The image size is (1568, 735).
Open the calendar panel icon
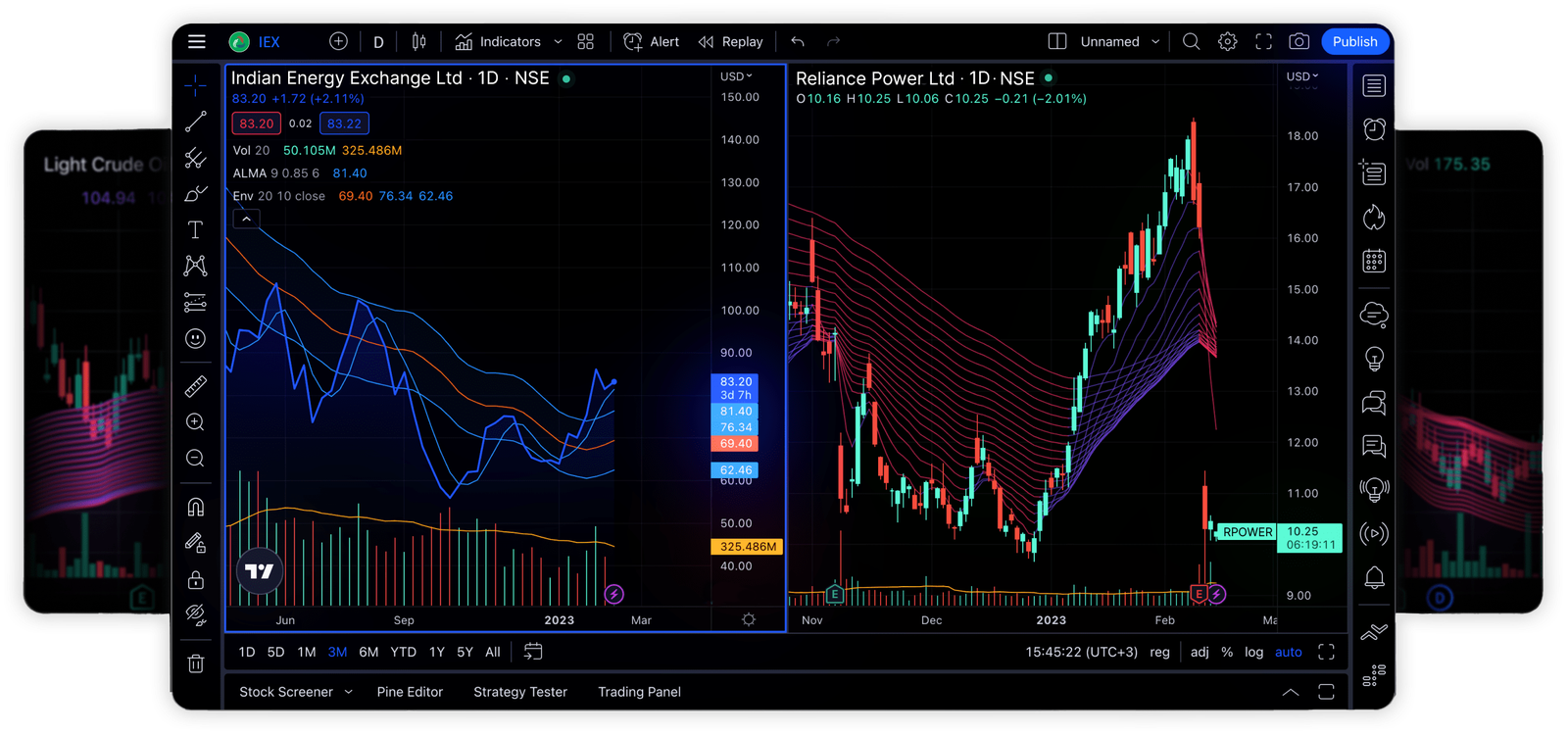click(x=1374, y=261)
